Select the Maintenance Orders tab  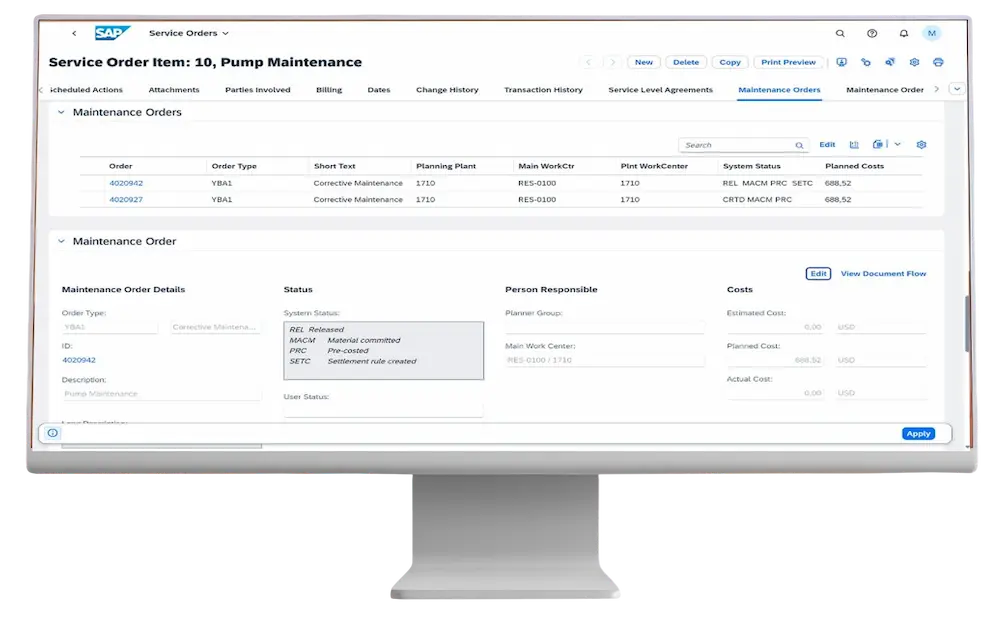click(779, 90)
